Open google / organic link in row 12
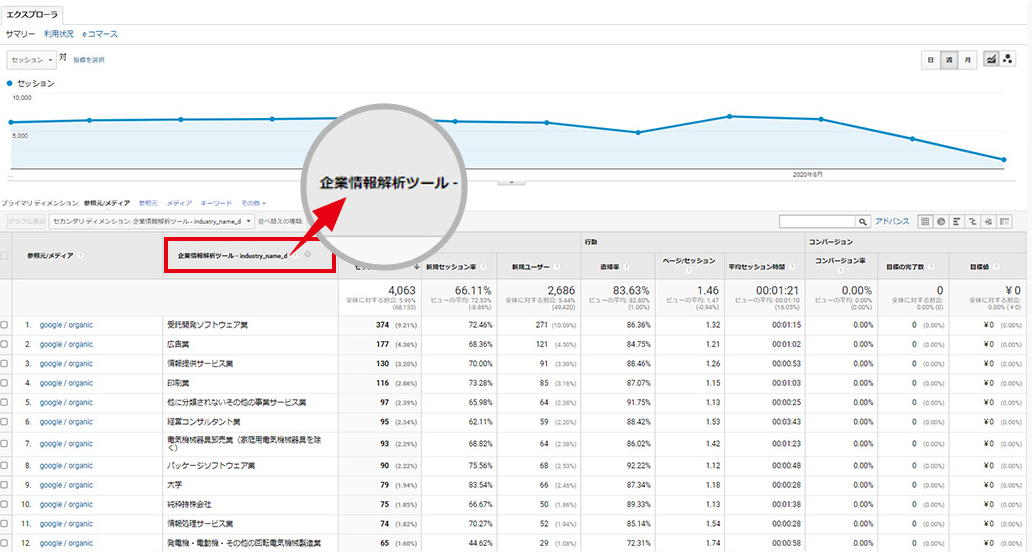 point(66,543)
